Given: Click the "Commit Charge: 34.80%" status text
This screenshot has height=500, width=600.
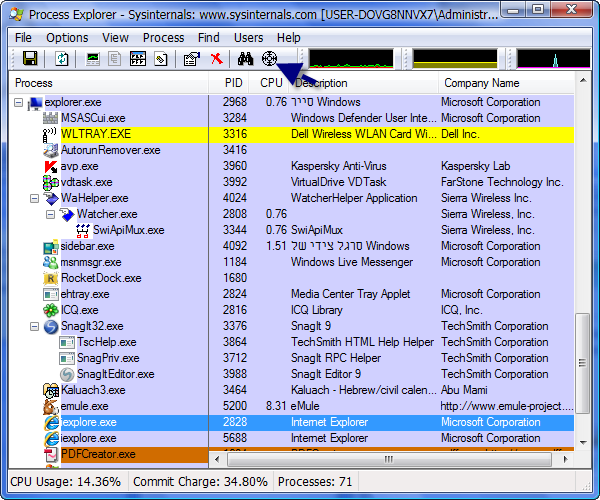Looking at the screenshot, I should (200, 482).
